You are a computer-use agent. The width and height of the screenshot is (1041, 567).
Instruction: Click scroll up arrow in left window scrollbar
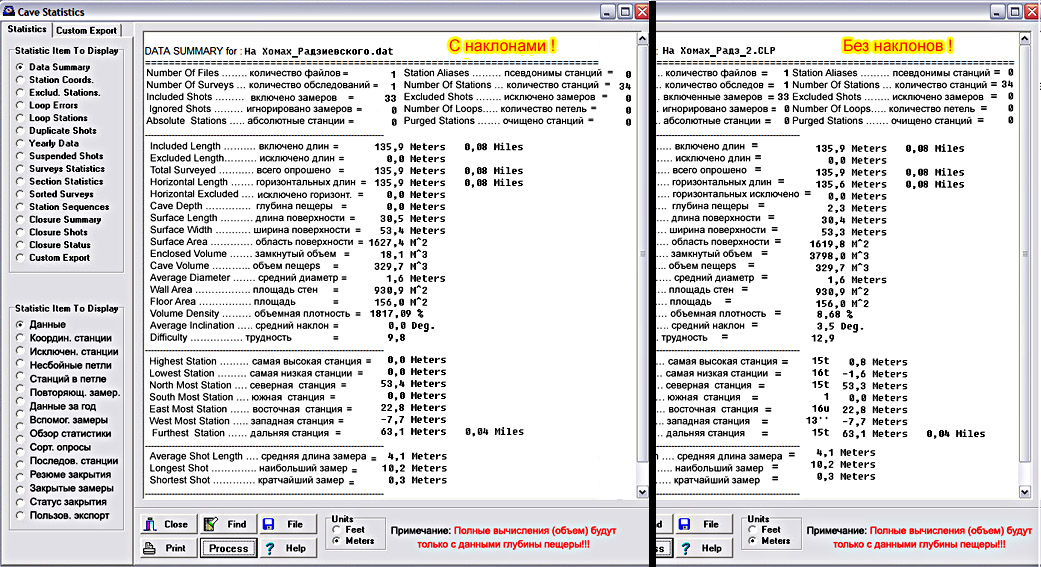pos(643,40)
